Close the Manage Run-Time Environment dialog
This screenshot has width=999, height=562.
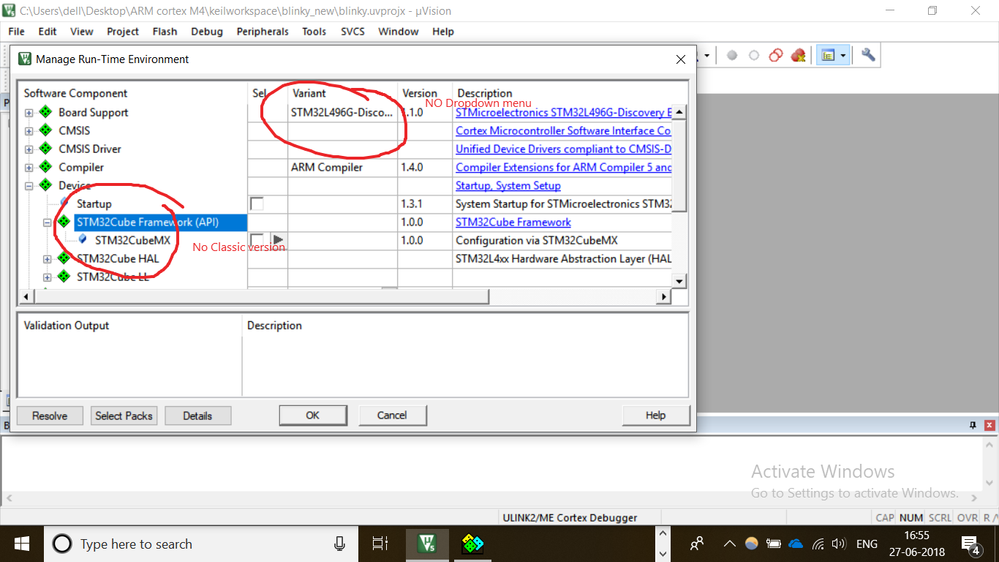(x=680, y=59)
